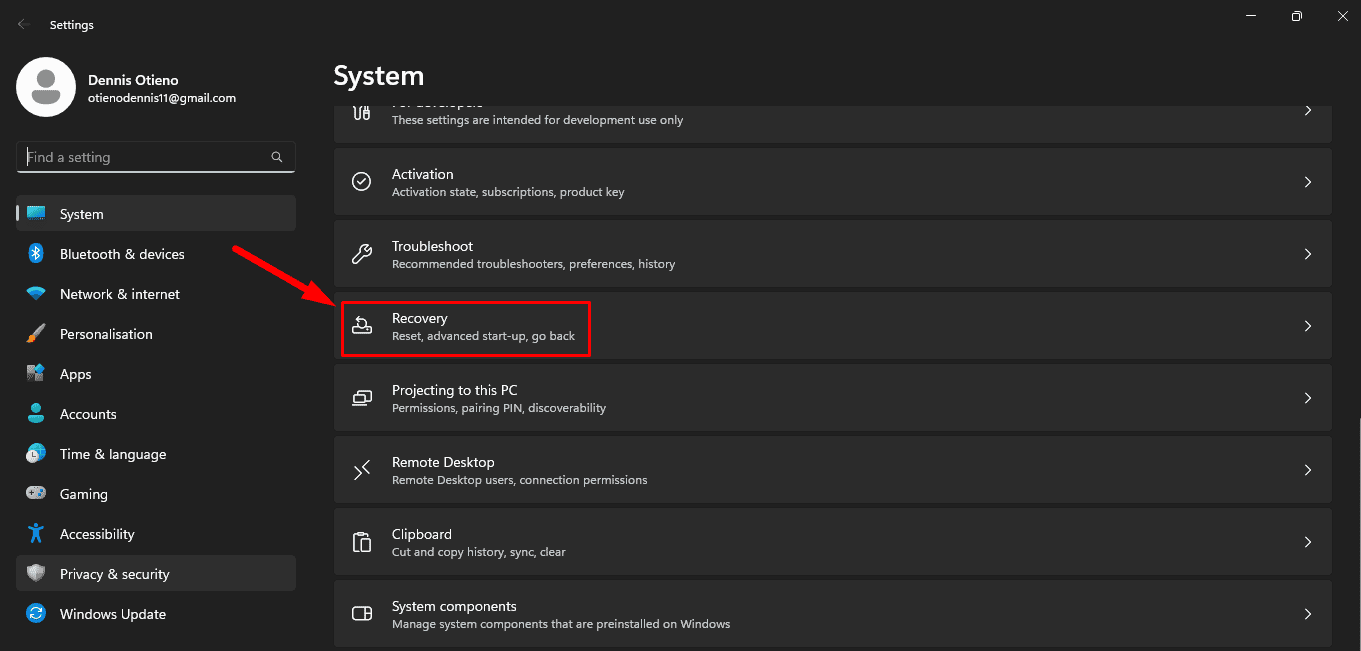This screenshot has width=1361, height=651.
Task: Expand the Remote Desktop row chevron
Action: click(1307, 470)
